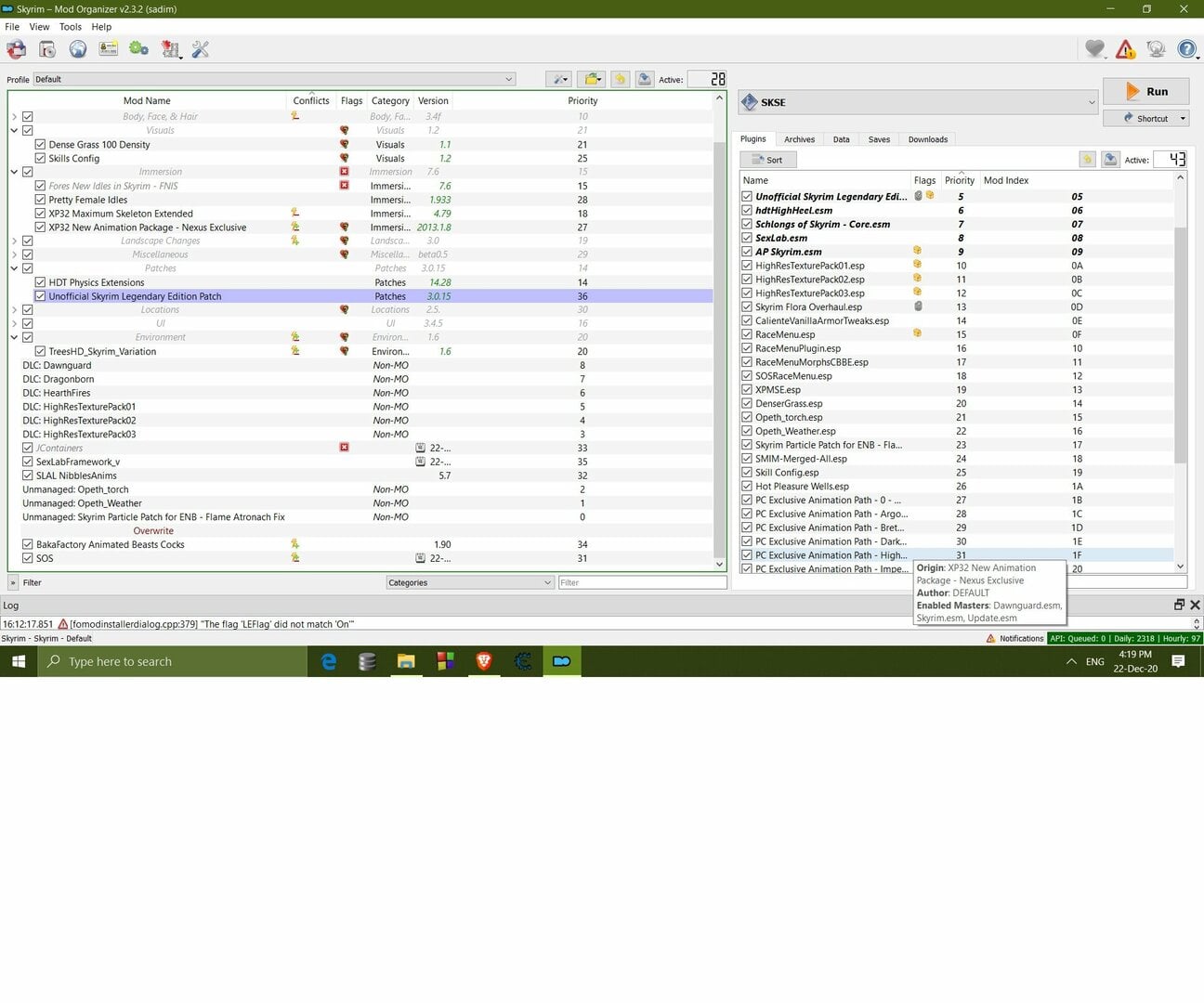Sort plugins with the Sort button

pos(767,160)
